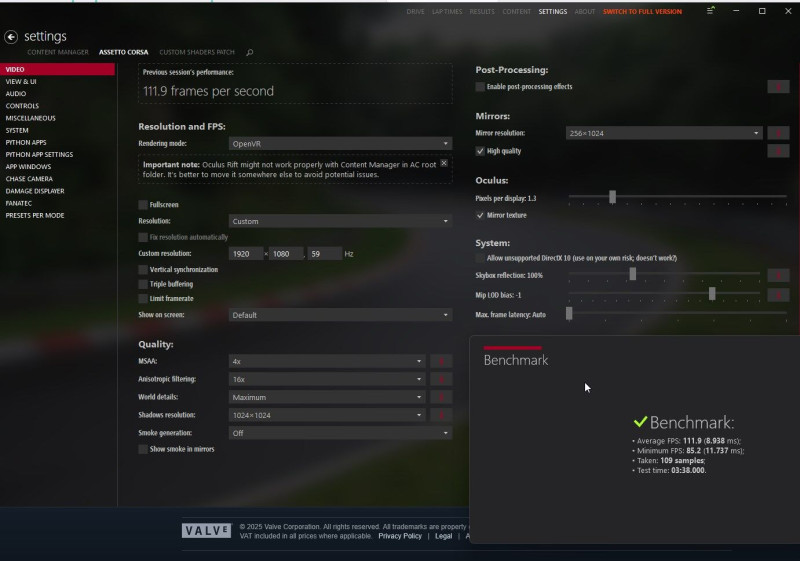Screen dimensions: 800x561
Task: Click the Valve logo in footer
Action: click(x=206, y=530)
